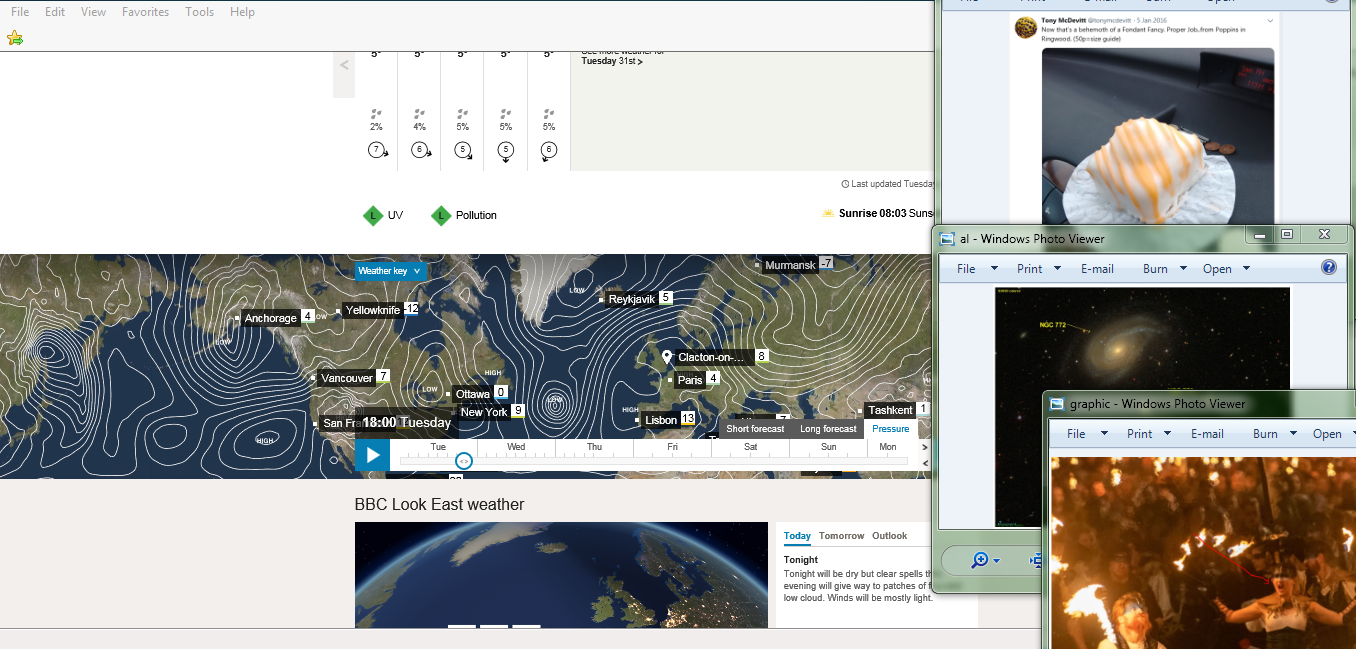Click the Pollution low indicator icon
1356x649 pixels.
click(x=440, y=215)
